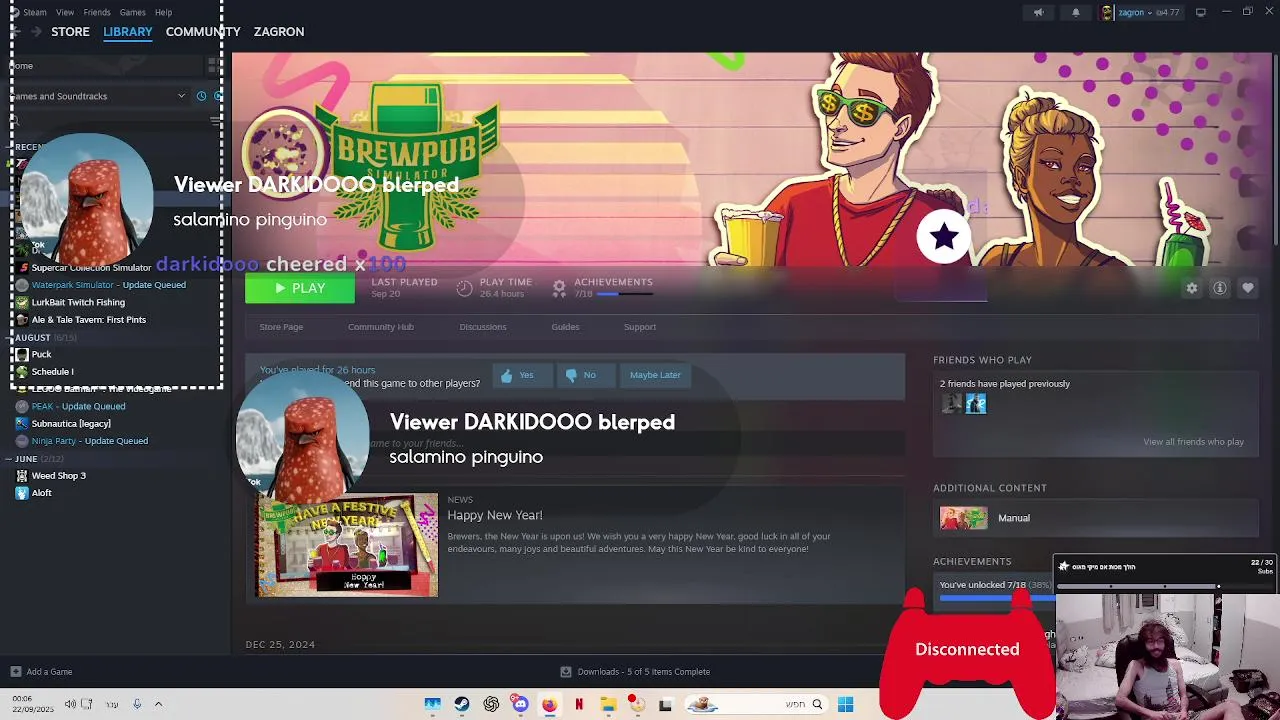Open the COMMUNITY tab
The width and height of the screenshot is (1280, 720).
[203, 32]
